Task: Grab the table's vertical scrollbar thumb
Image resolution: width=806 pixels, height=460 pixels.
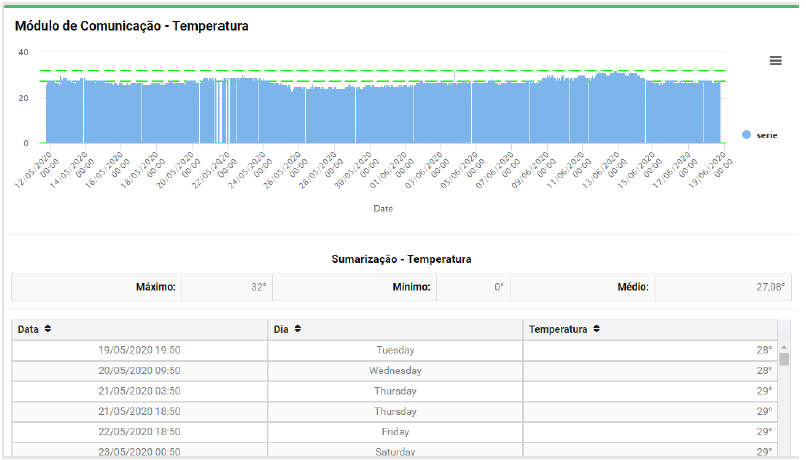Action: pos(784,359)
